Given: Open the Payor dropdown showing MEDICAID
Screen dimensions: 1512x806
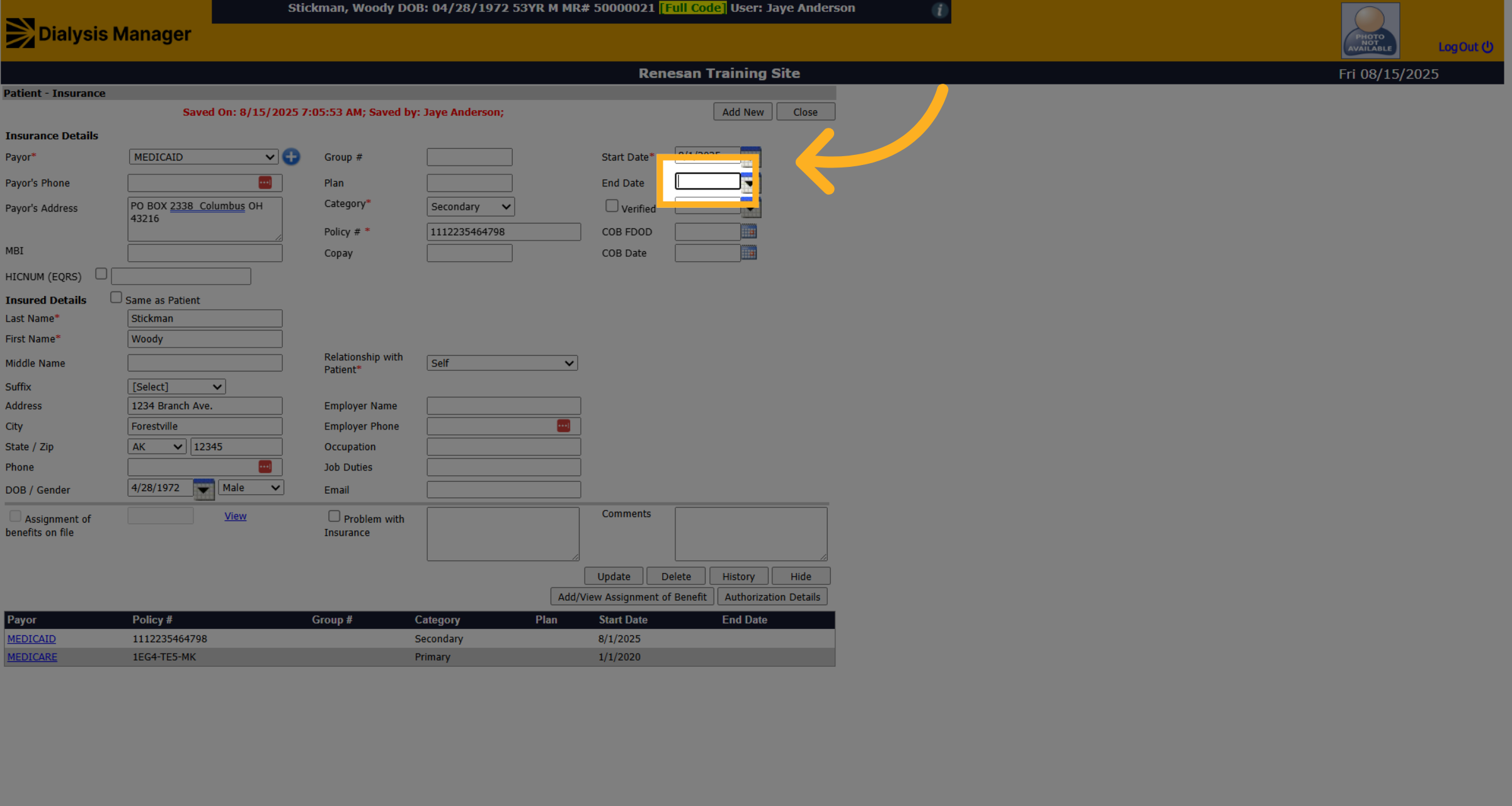Looking at the screenshot, I should click(x=203, y=157).
